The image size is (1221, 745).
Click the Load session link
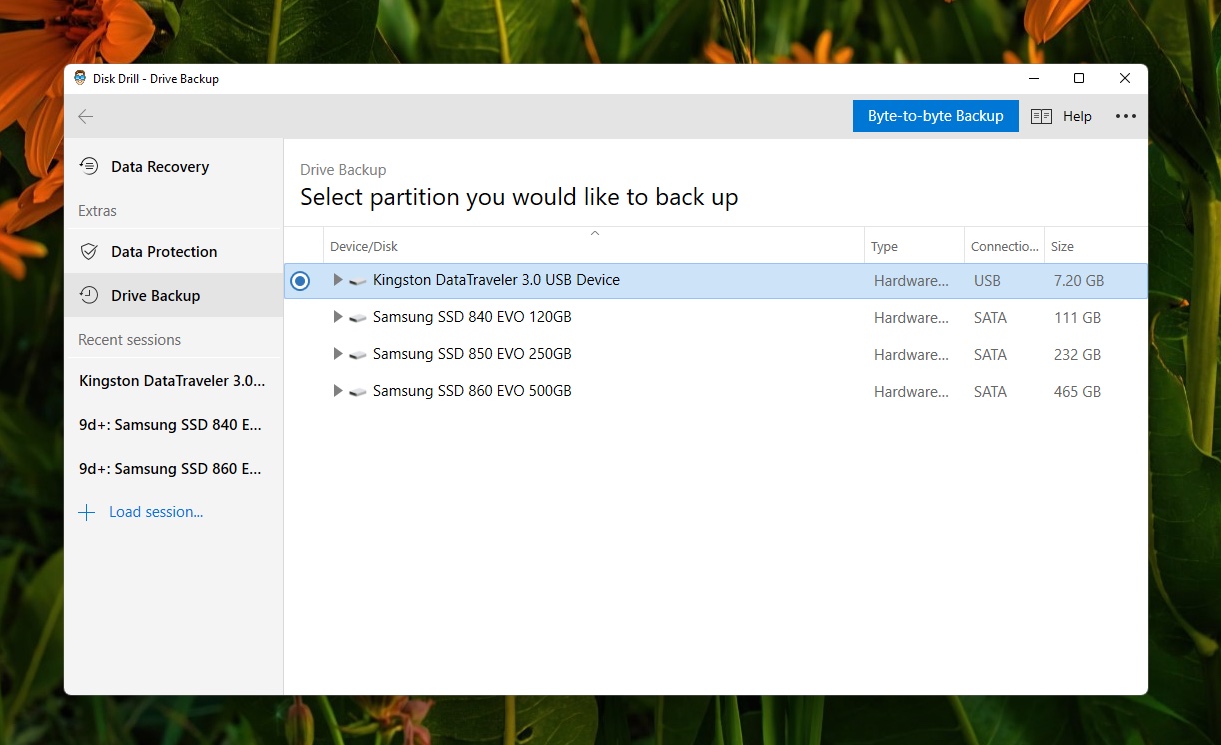156,512
